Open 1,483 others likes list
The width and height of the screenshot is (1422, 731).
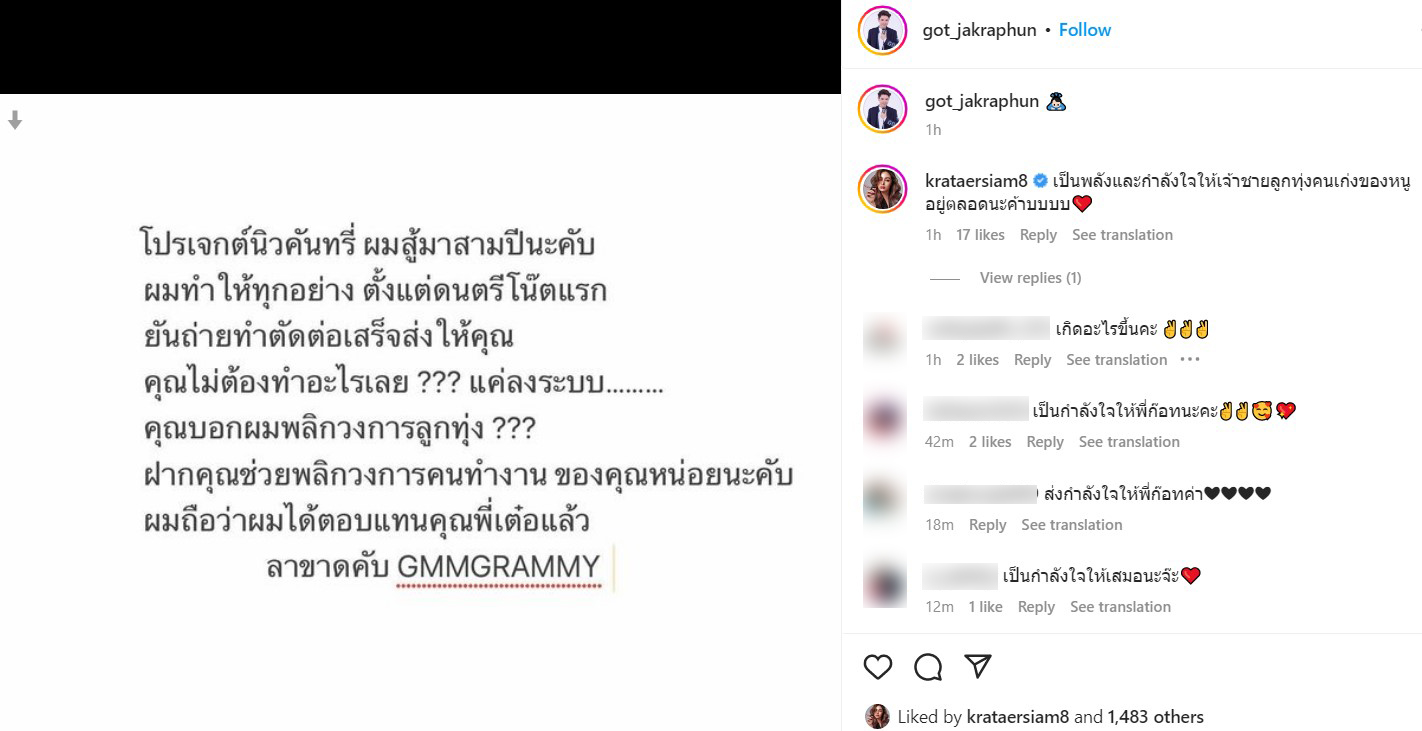(1153, 717)
